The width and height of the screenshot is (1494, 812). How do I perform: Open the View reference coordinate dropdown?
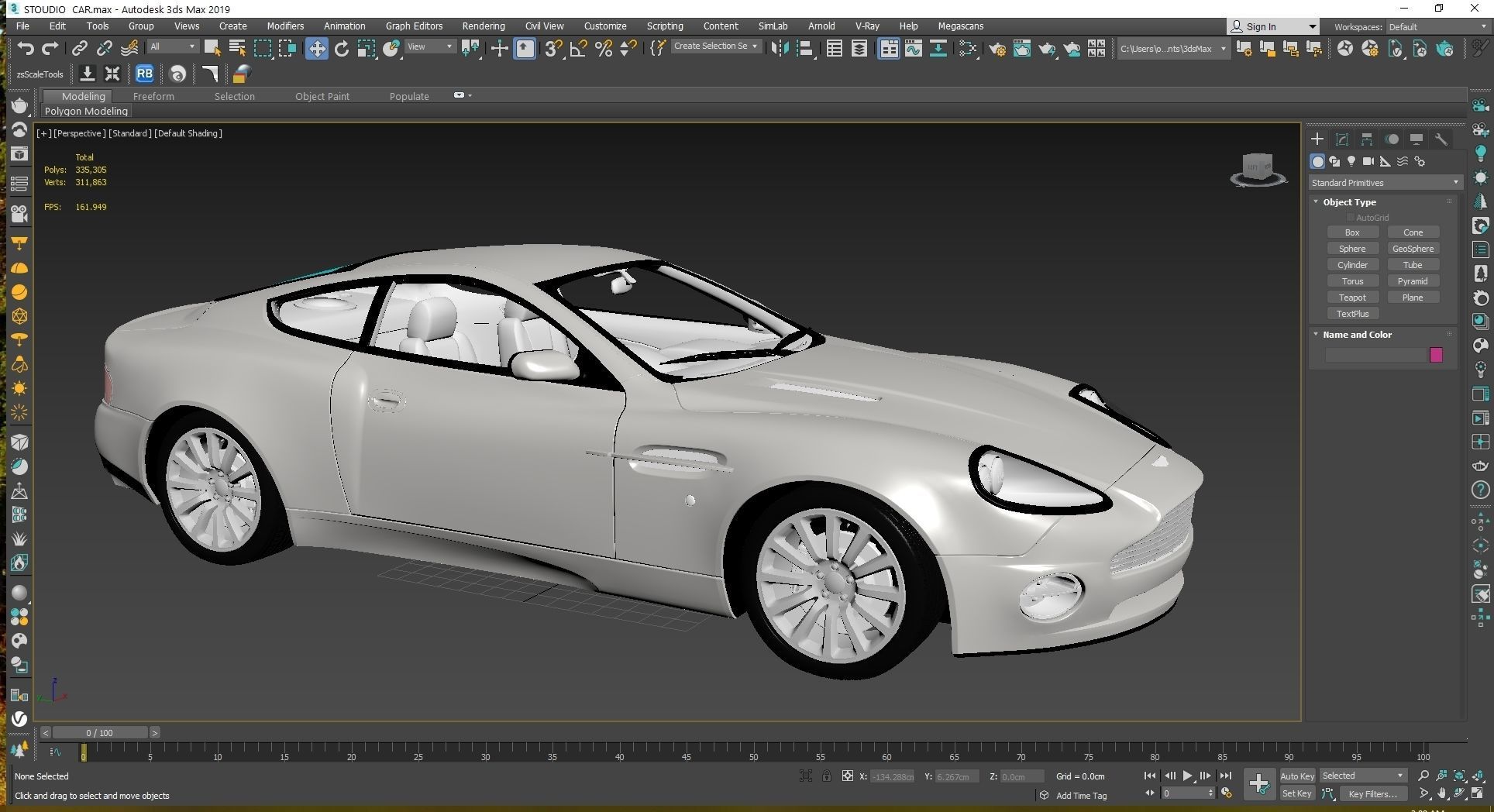pyautogui.click(x=430, y=46)
